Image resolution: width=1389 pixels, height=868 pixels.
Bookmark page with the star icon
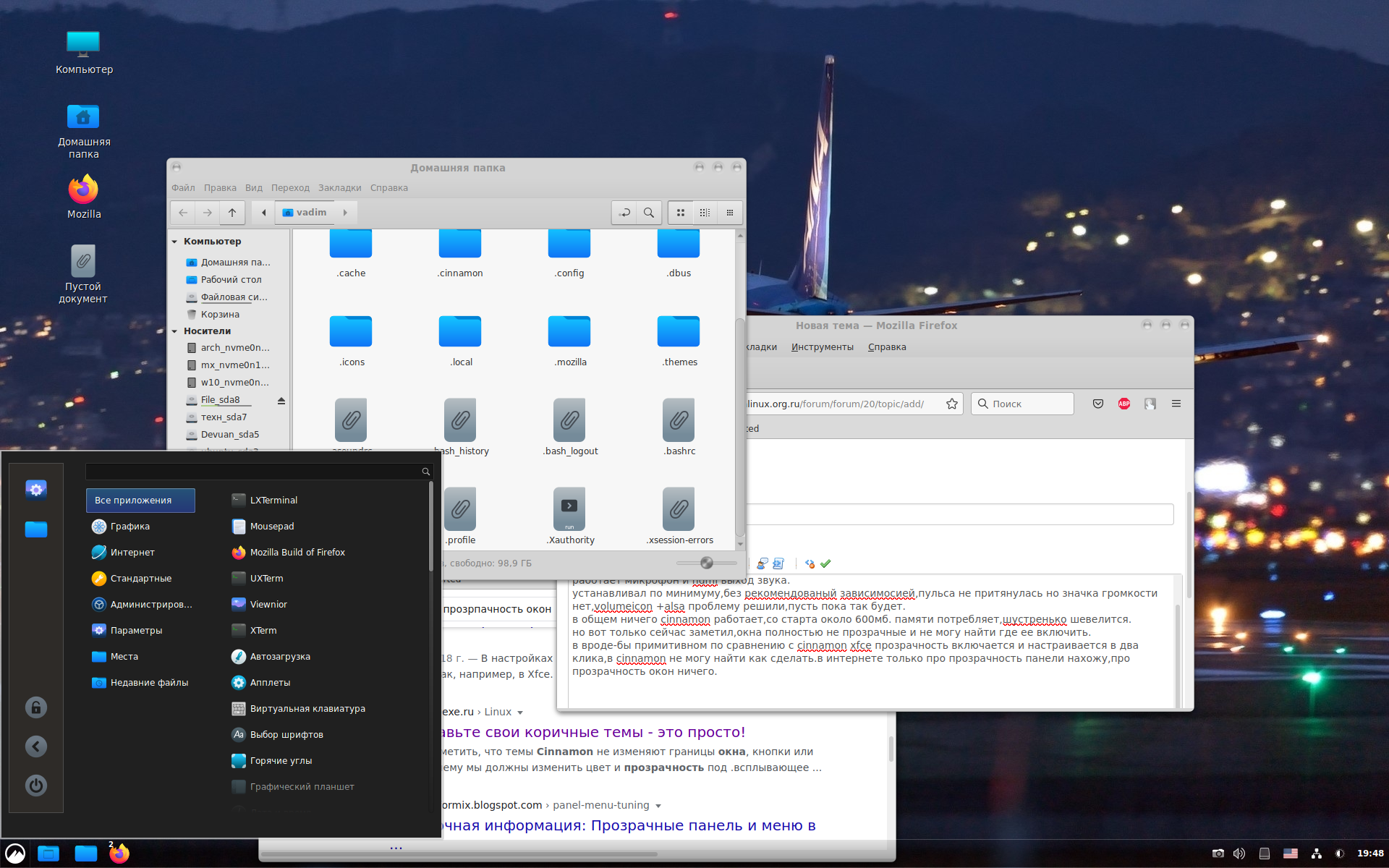[952, 404]
